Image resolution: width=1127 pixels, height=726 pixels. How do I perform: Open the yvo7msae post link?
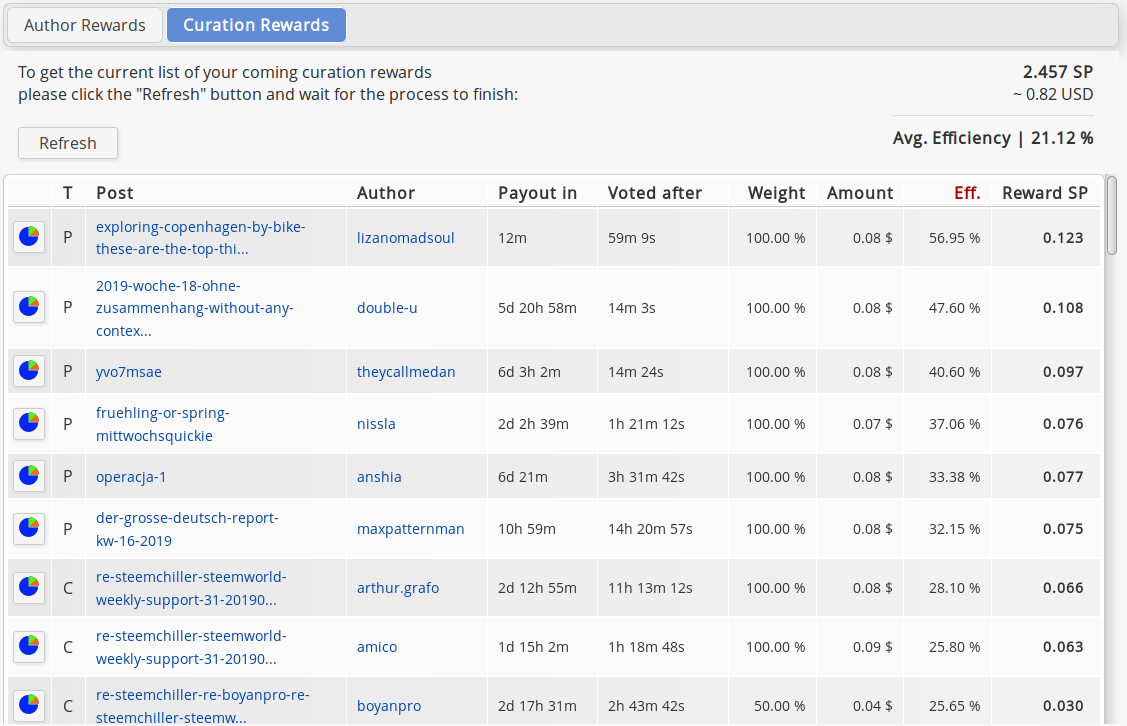129,372
